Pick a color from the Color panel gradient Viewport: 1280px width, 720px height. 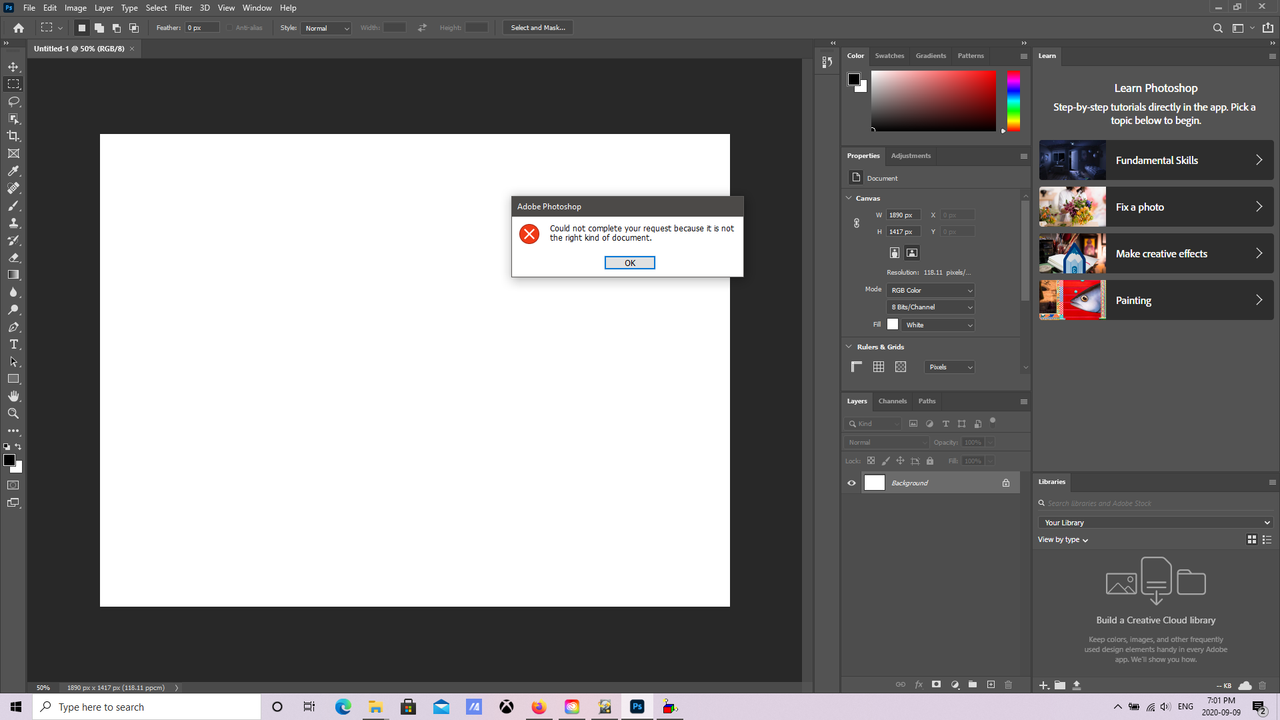933,100
